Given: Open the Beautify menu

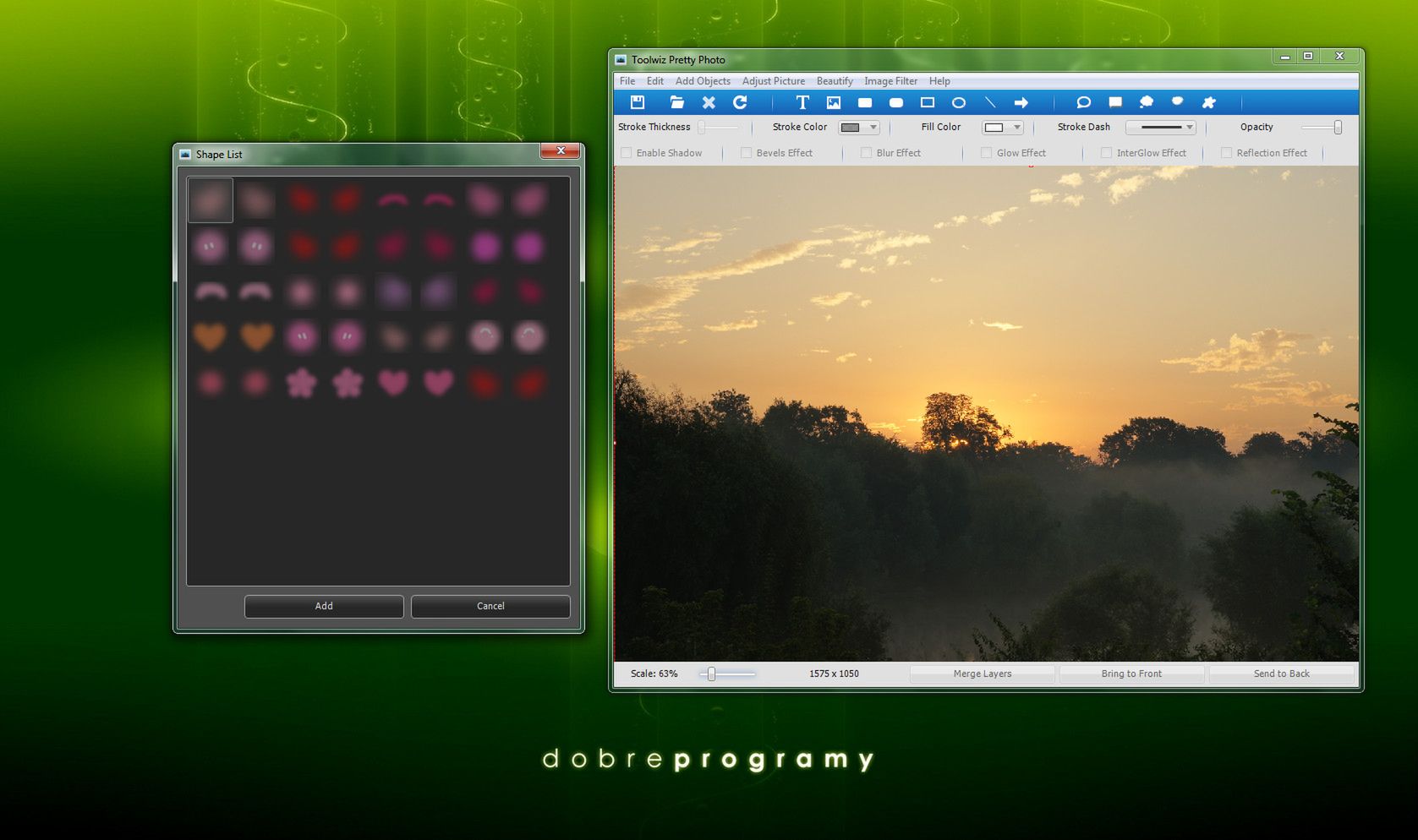Looking at the screenshot, I should [835, 81].
